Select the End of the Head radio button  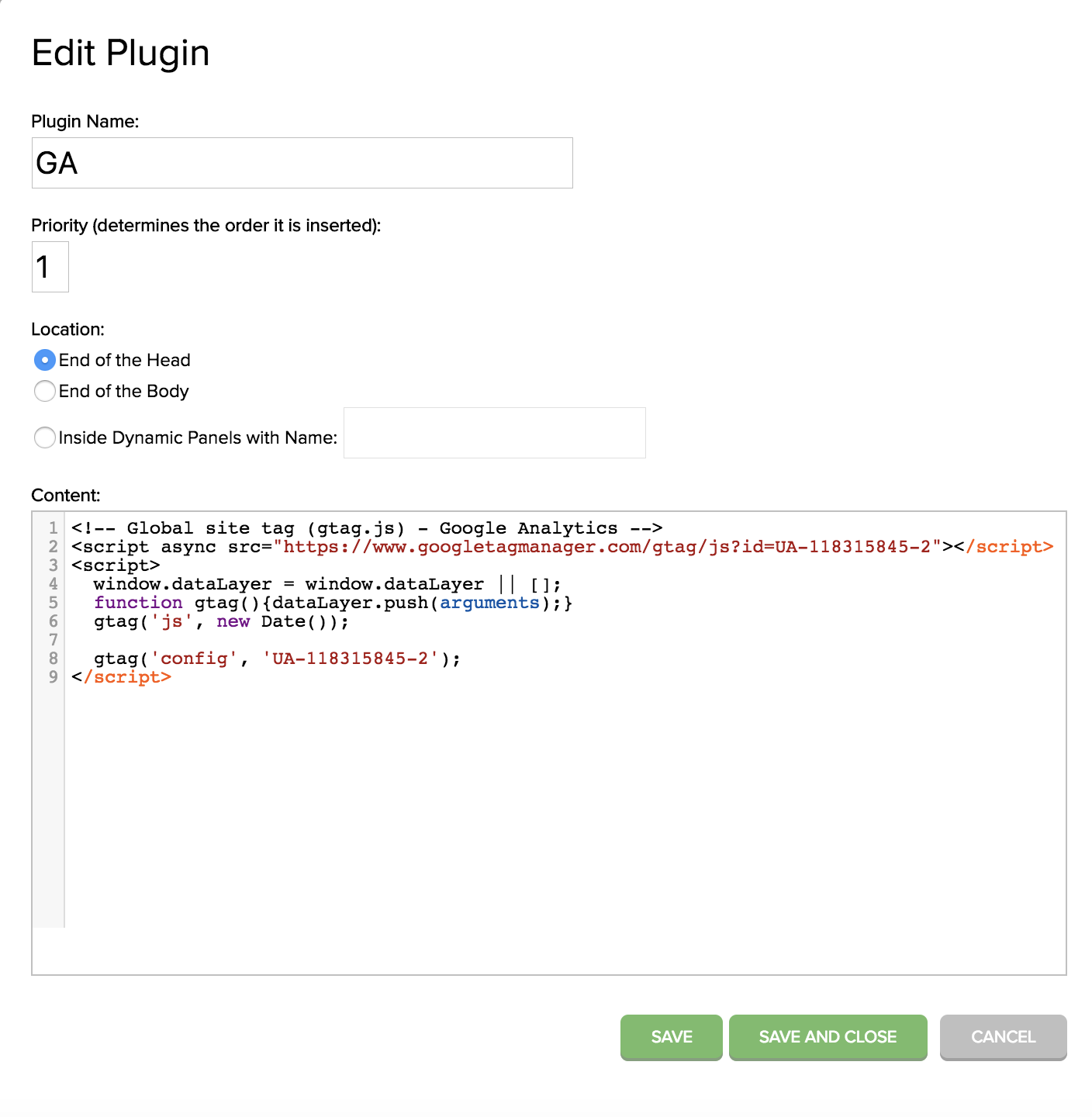pos(45,360)
